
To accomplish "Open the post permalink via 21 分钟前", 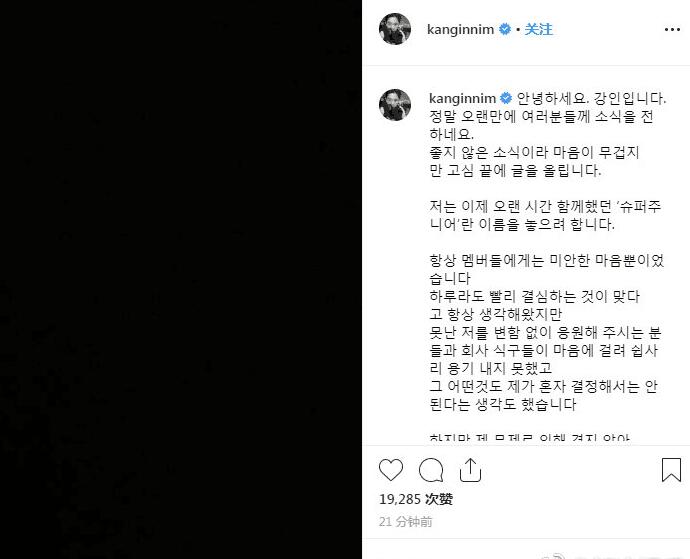I will coord(405,522).
